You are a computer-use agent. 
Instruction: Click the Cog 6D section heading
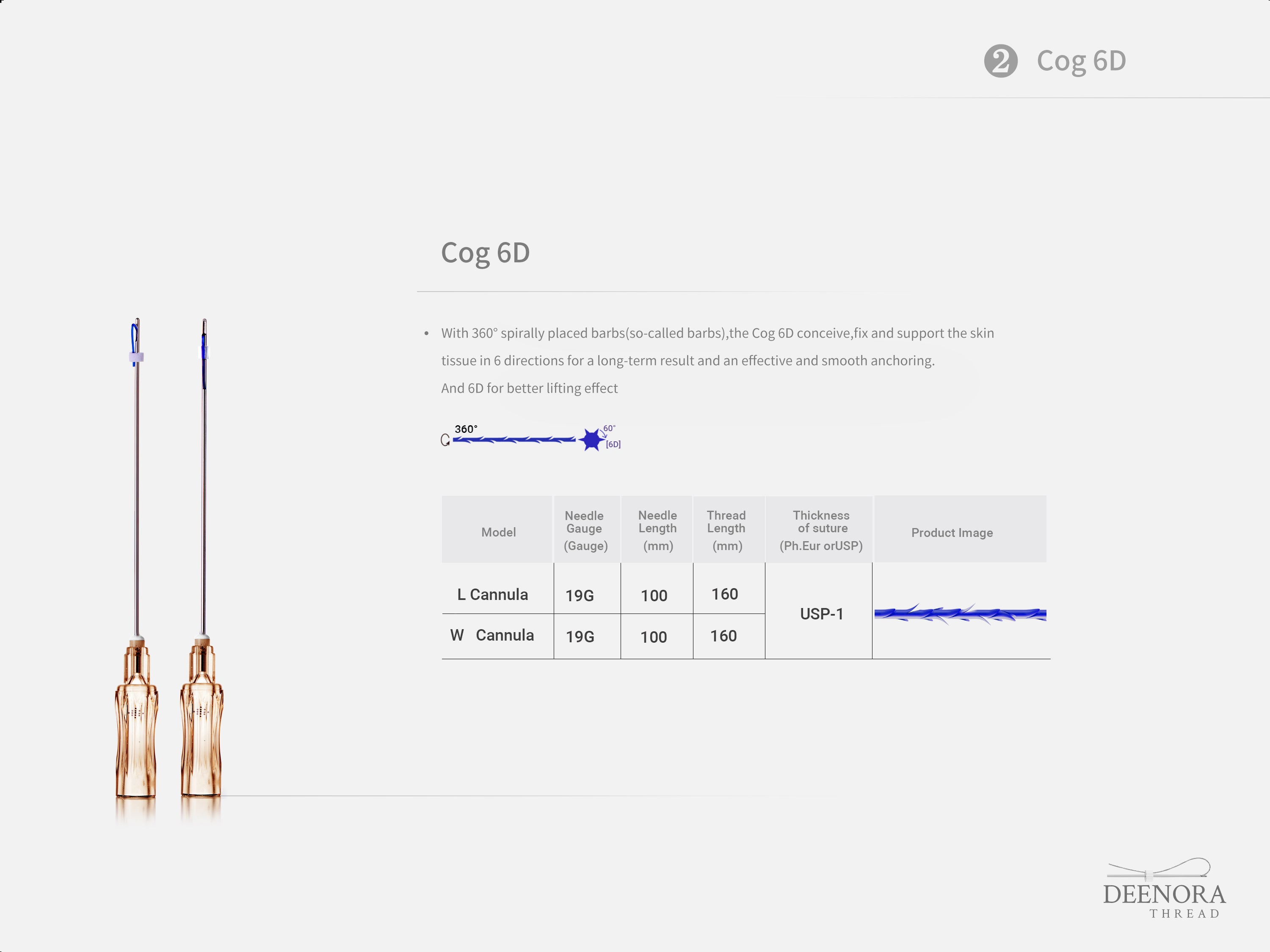tap(485, 253)
